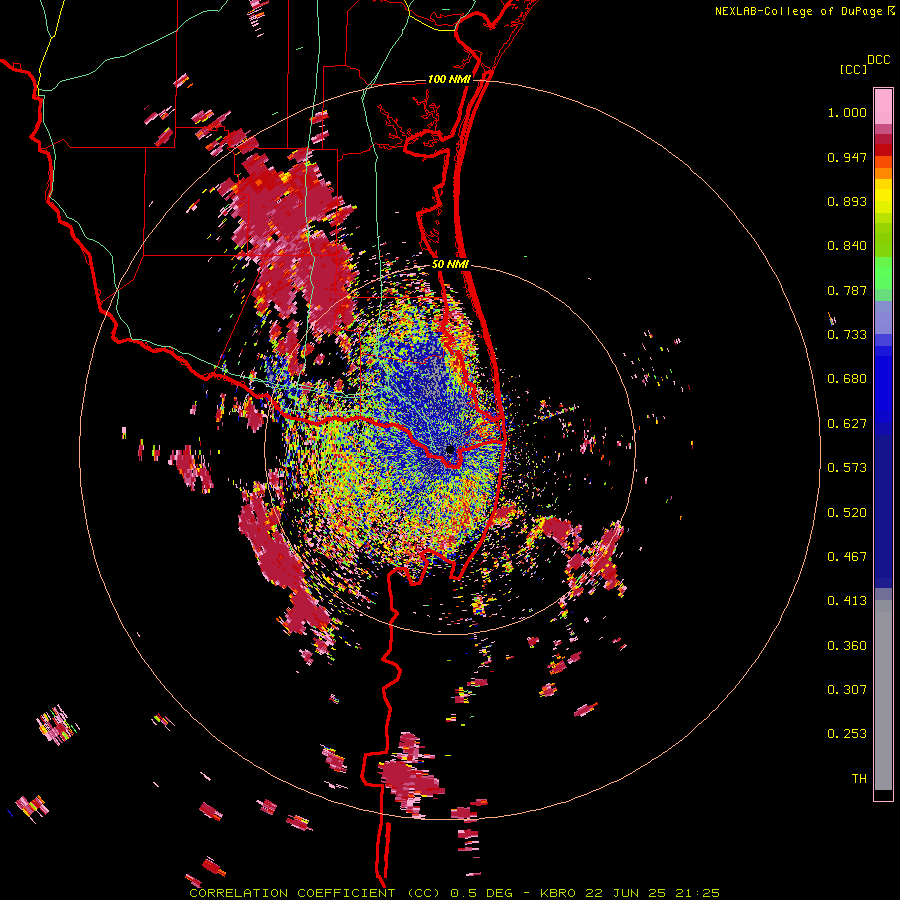Click the green segment of the color bar
The width and height of the screenshot is (900, 900).
883,273
